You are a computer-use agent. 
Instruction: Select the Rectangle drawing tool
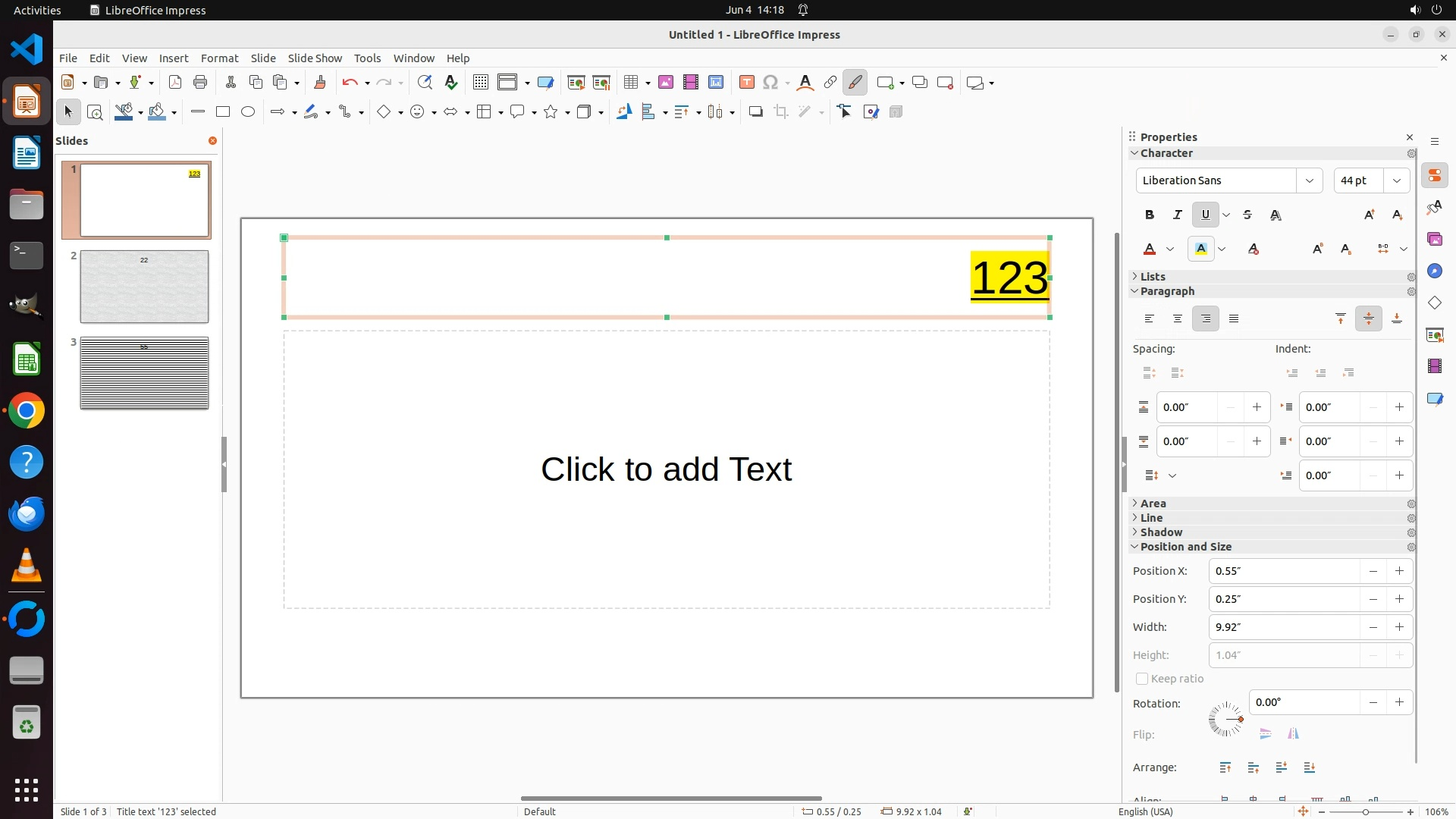click(222, 112)
